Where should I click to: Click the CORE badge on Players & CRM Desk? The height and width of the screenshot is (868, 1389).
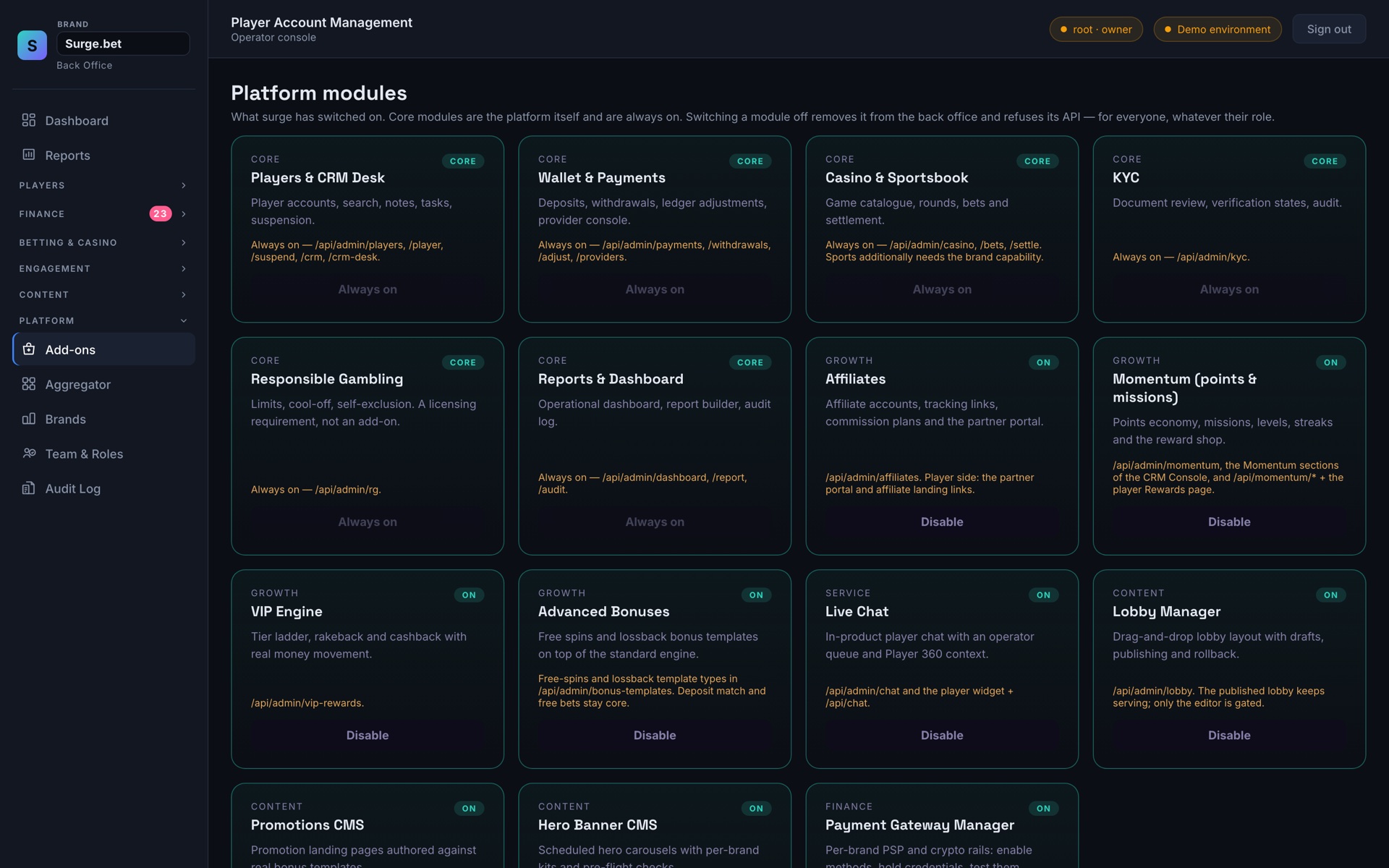tap(463, 161)
